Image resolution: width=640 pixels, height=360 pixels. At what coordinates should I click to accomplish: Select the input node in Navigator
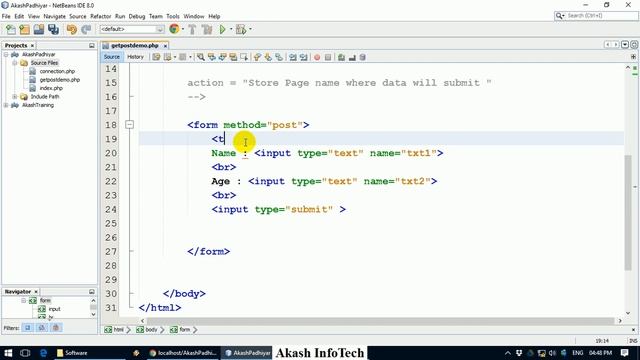coord(54,309)
